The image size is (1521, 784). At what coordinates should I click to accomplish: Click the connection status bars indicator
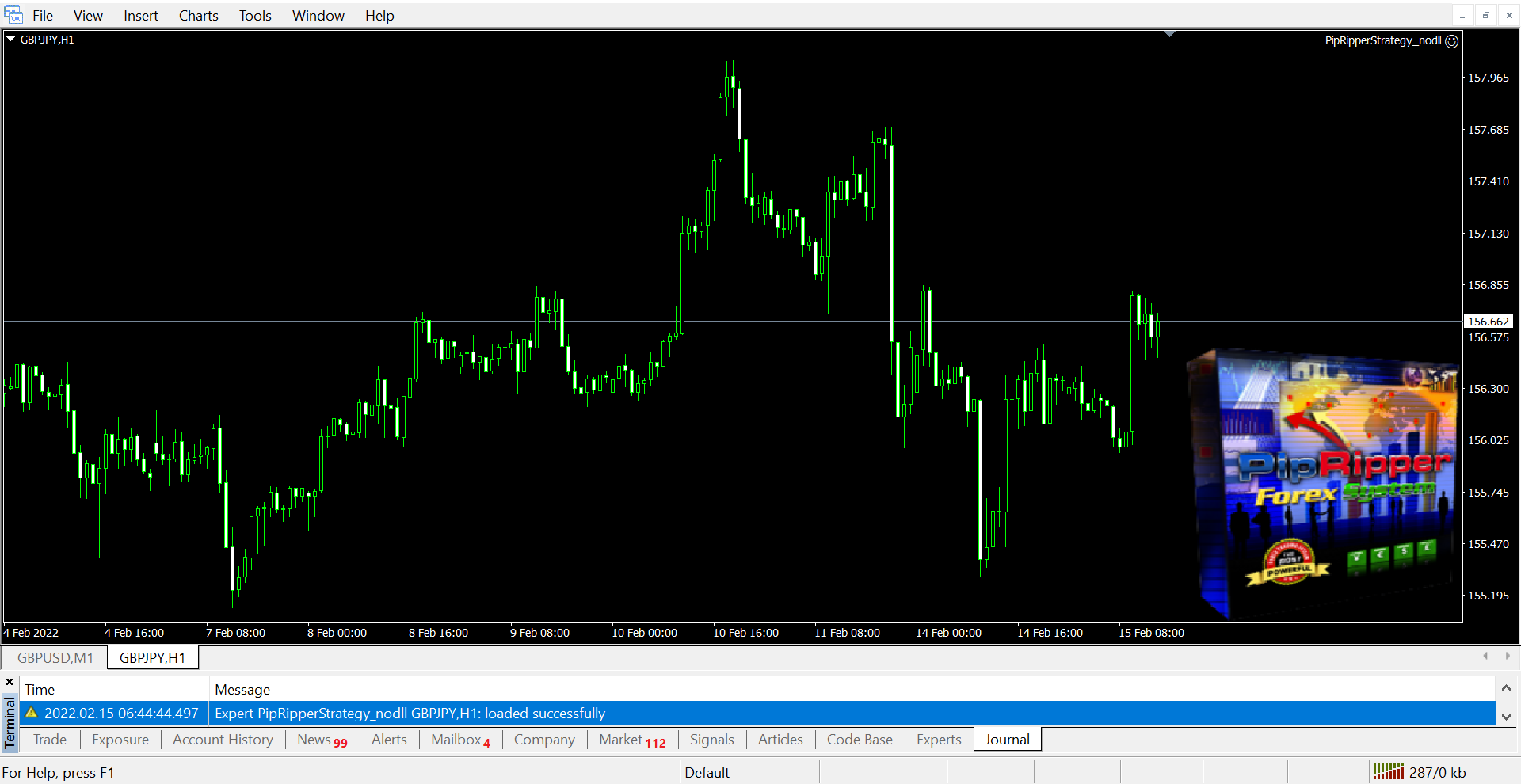[x=1388, y=771]
